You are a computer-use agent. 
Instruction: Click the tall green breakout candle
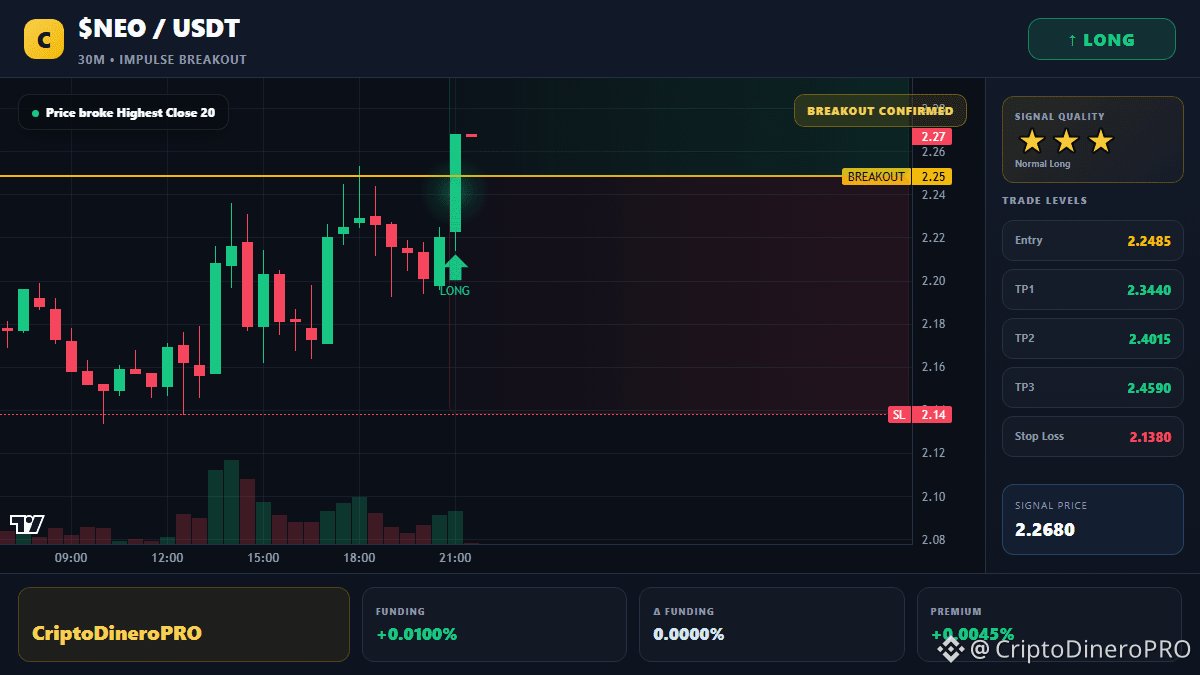[x=455, y=183]
